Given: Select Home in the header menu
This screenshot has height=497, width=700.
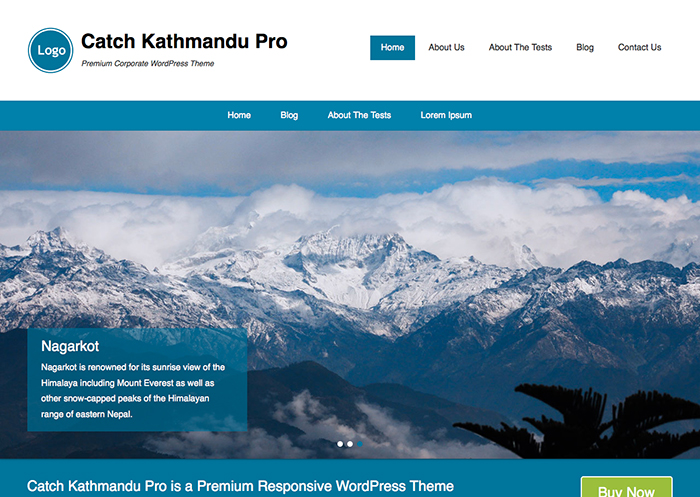Looking at the screenshot, I should coord(392,47).
